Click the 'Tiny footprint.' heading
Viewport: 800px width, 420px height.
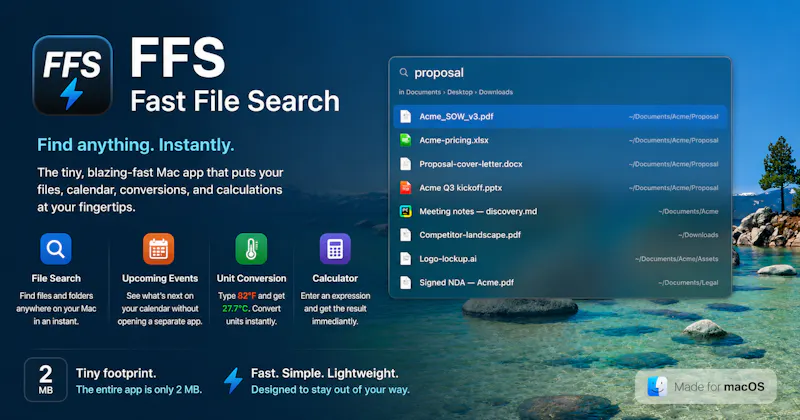pyautogui.click(x=116, y=373)
